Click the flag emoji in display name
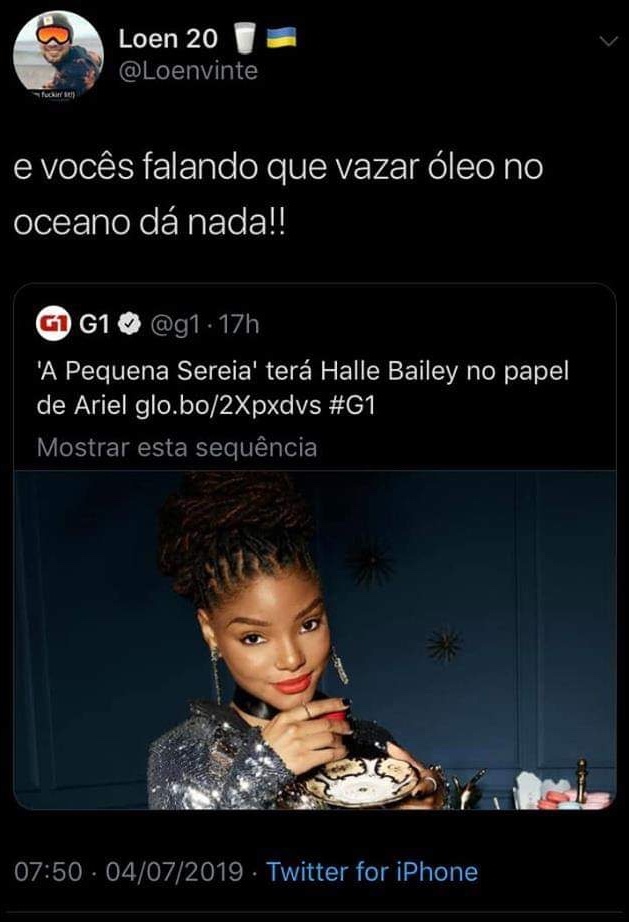Image resolution: width=629 pixels, height=922 pixels. (x=281, y=37)
